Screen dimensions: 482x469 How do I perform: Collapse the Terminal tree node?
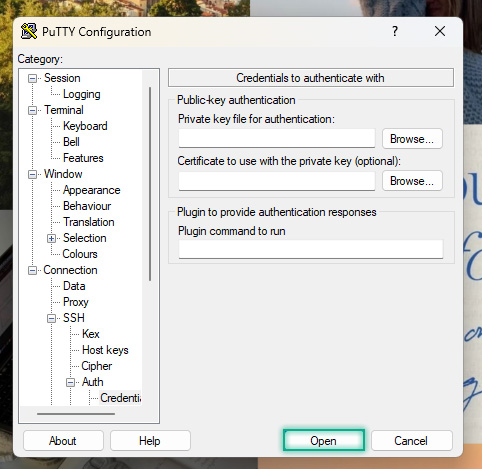[32, 110]
